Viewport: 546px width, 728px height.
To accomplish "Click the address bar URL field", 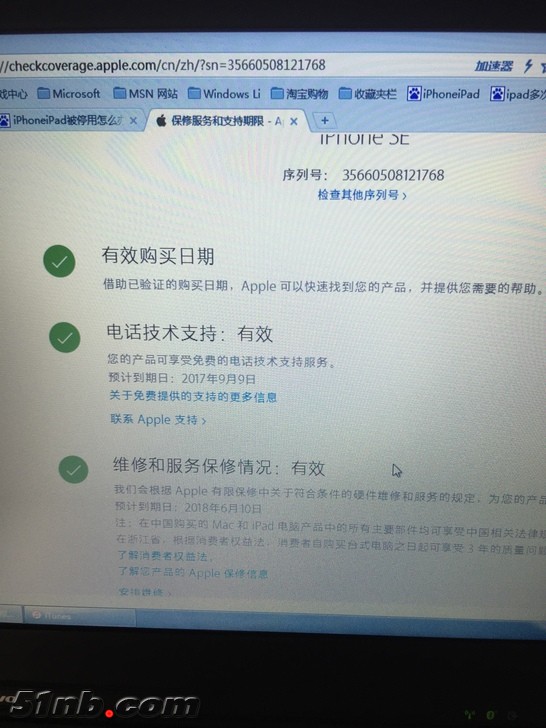I will [232, 65].
